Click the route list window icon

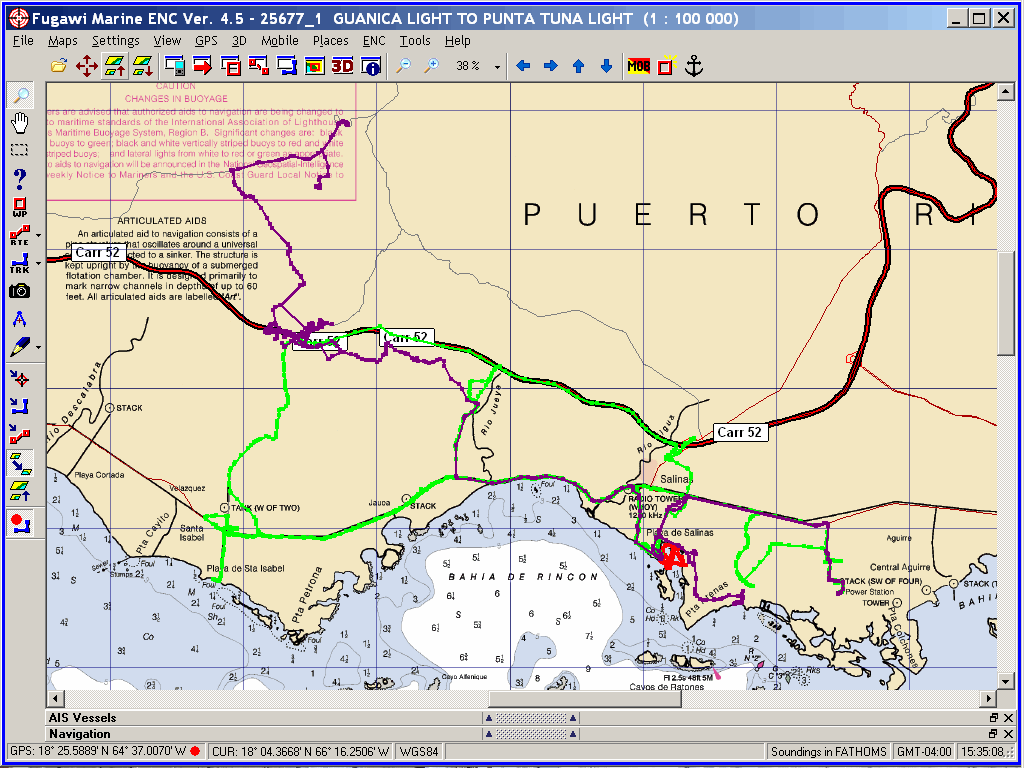(x=259, y=65)
